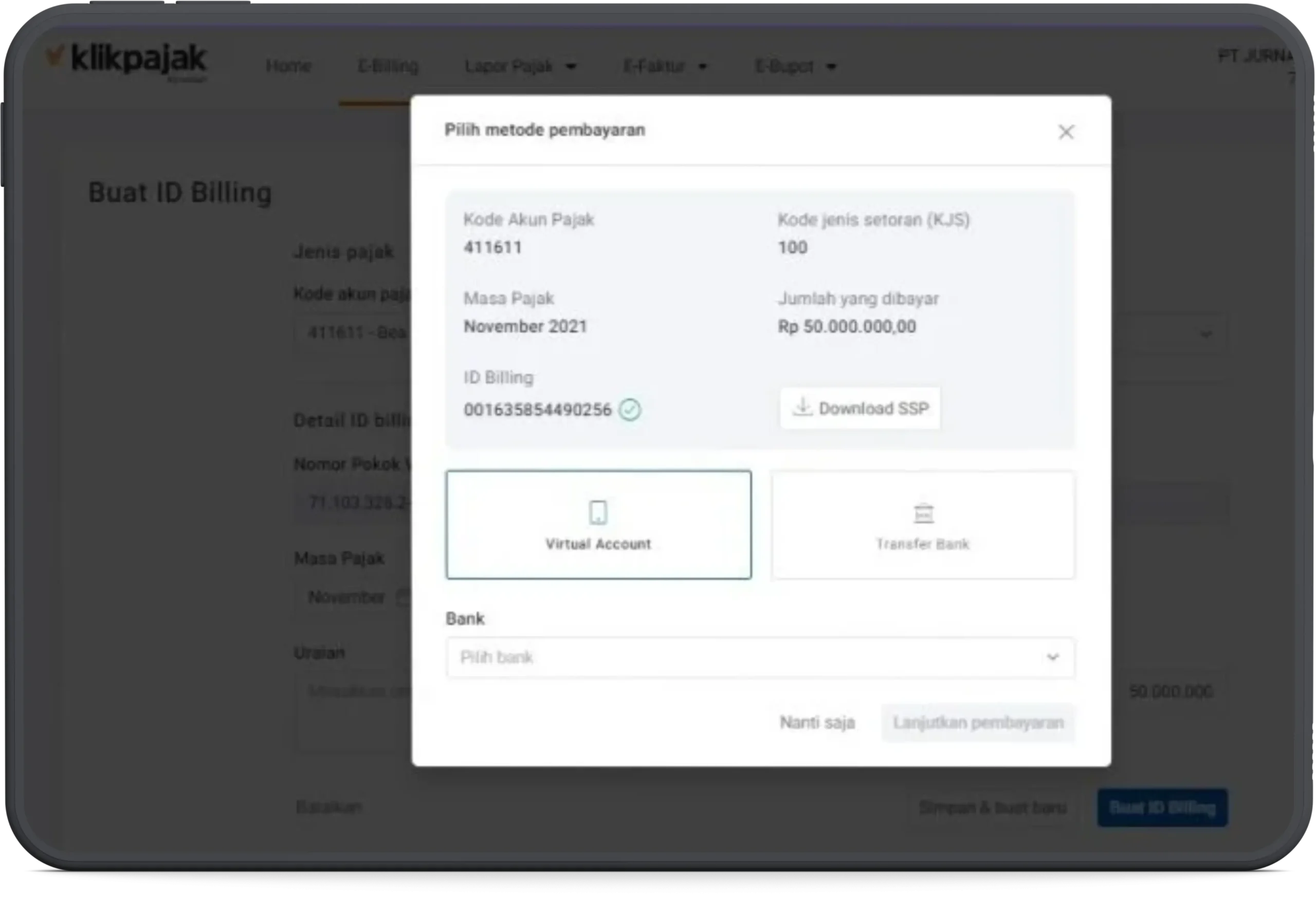Click the green verified checkmark beside ID Billing

tap(630, 409)
